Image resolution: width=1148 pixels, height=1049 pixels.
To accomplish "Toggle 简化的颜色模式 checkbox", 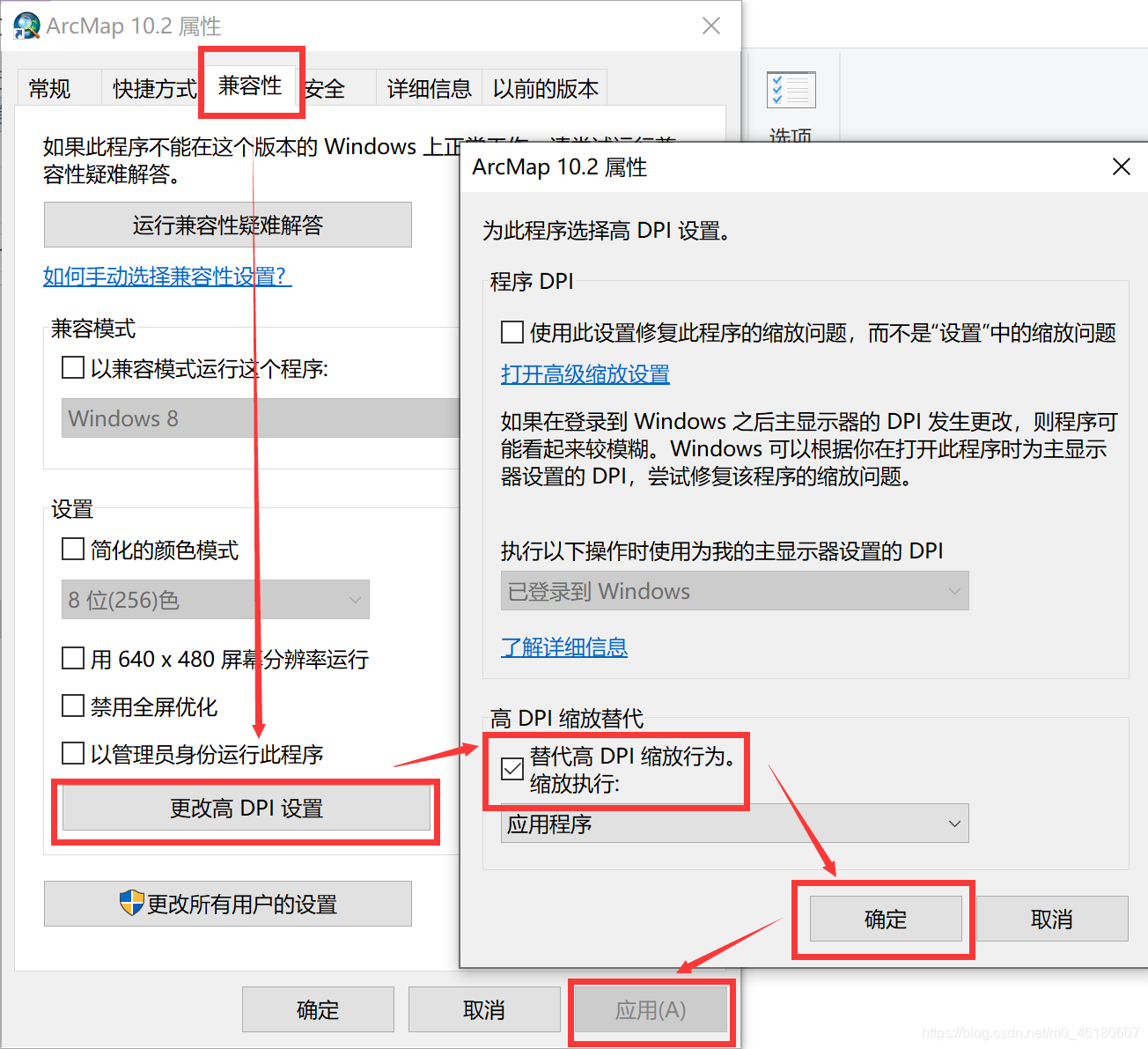I will (73, 550).
